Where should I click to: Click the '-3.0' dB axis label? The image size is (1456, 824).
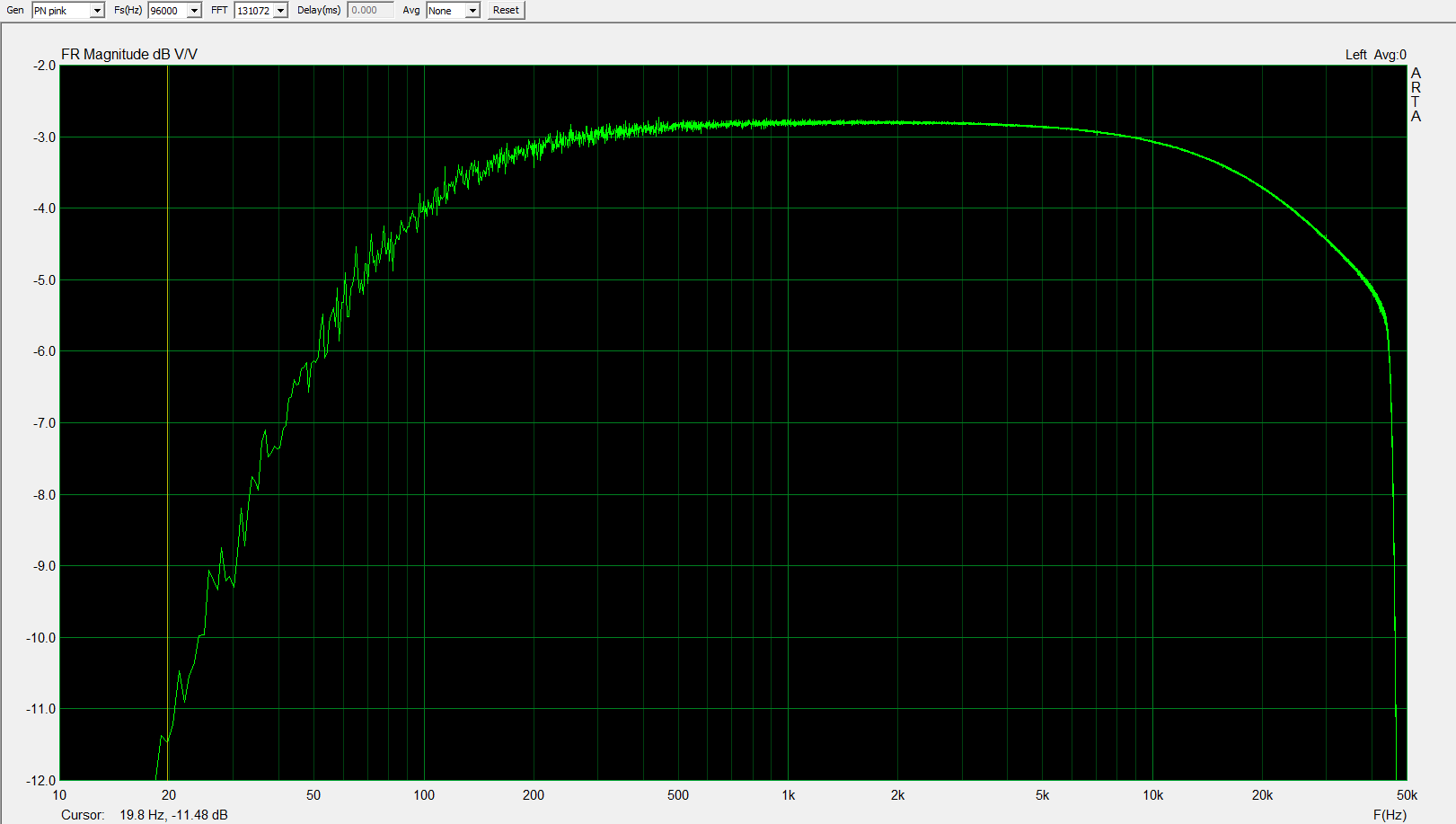tap(44, 137)
